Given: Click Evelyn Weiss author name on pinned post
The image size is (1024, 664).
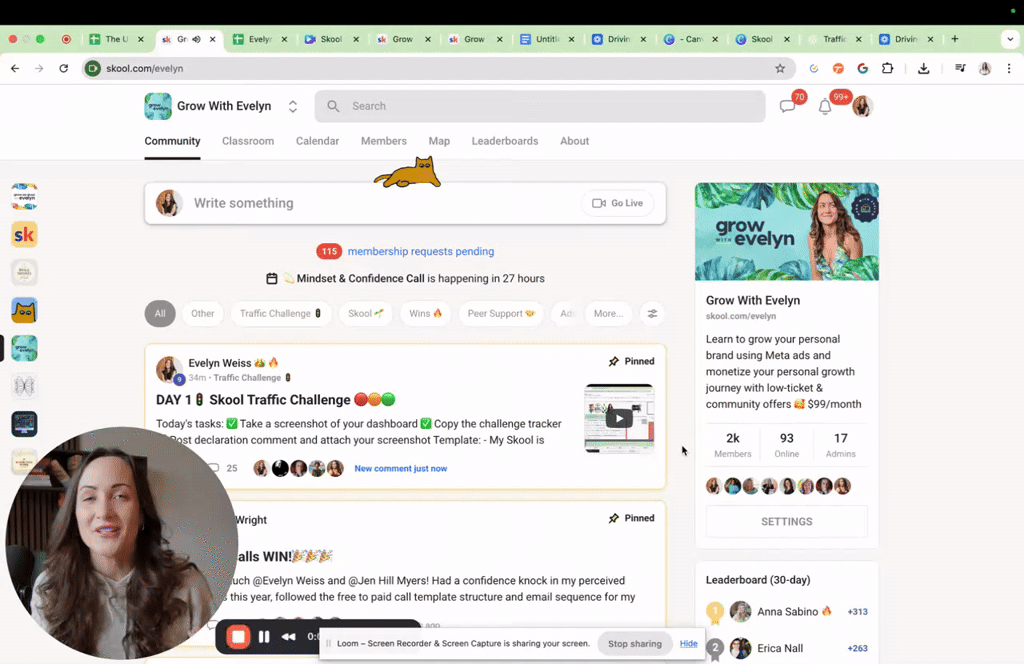Looking at the screenshot, I should point(219,363).
